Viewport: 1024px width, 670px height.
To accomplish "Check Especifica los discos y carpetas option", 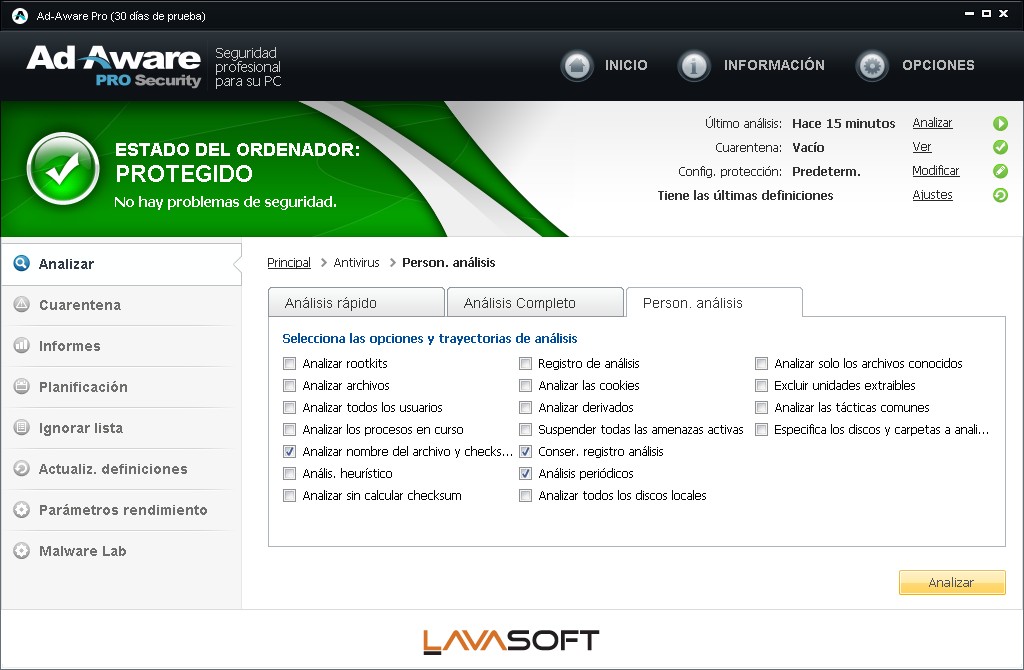I will (761, 430).
